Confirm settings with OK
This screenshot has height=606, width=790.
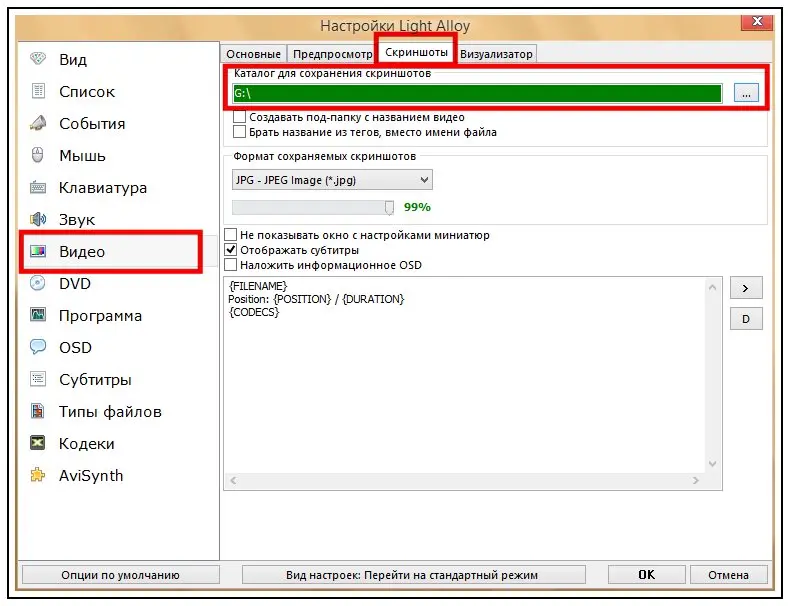(x=646, y=575)
